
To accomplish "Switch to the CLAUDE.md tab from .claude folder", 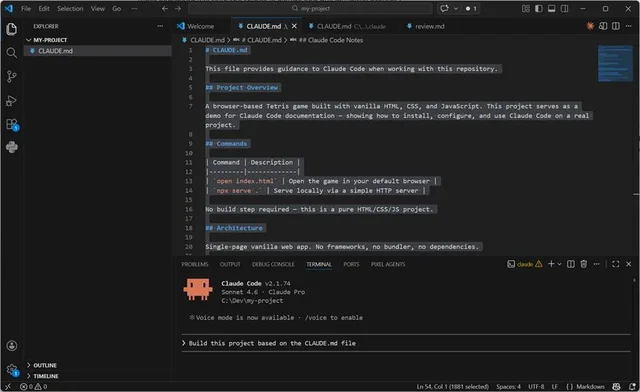I will click(x=351, y=26).
